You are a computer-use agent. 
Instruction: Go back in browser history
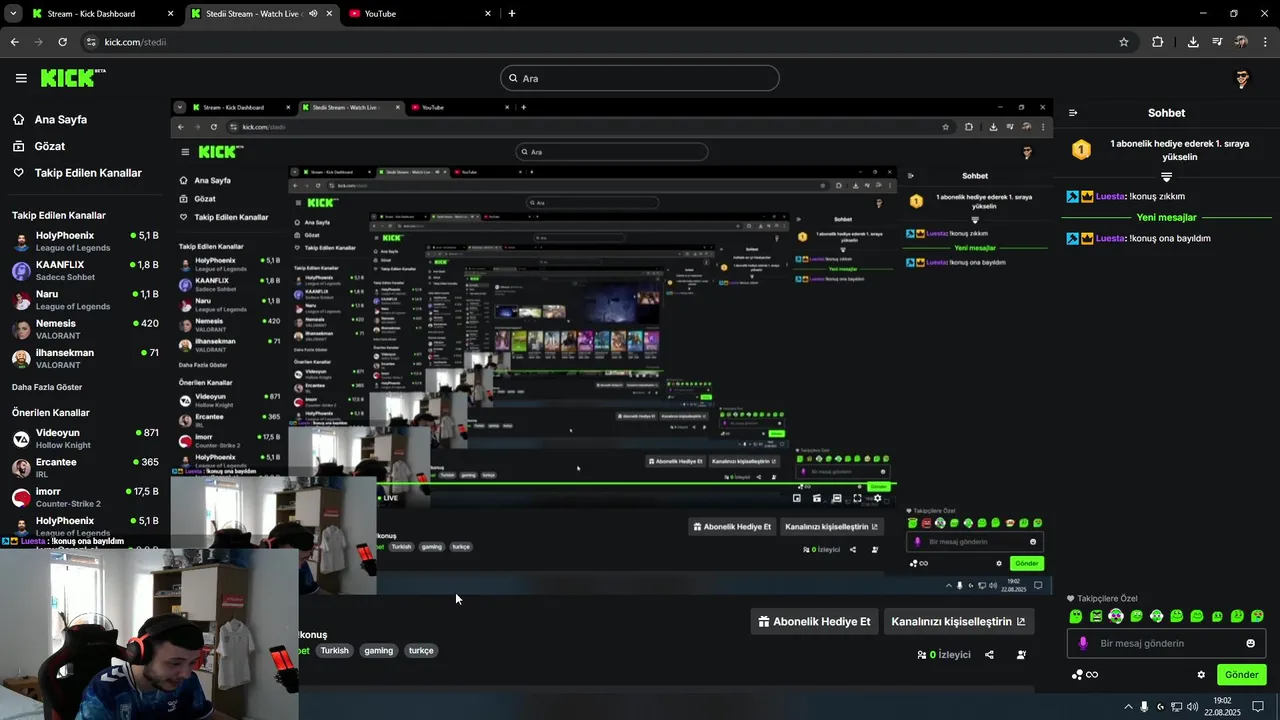pyautogui.click(x=14, y=42)
